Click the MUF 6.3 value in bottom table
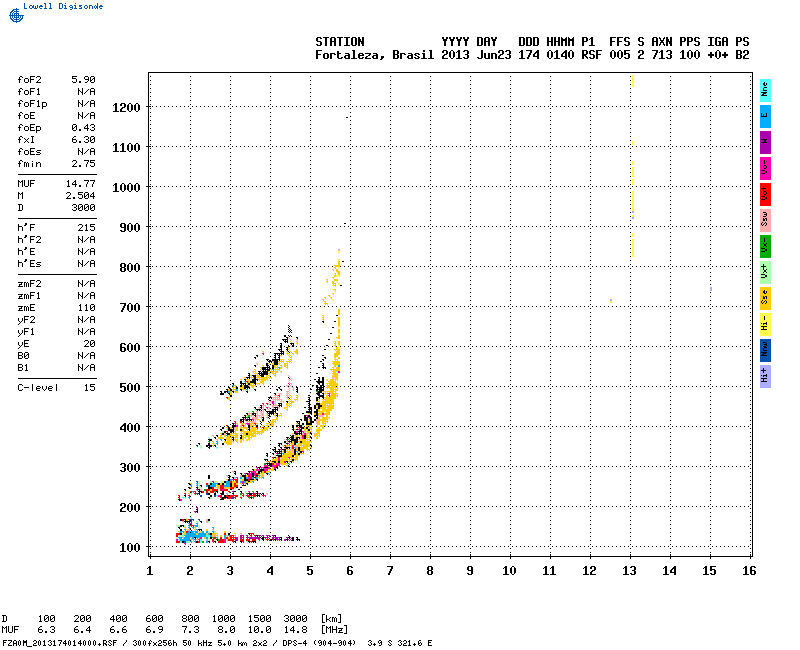Screen dimensions: 800x650 (x=46, y=630)
